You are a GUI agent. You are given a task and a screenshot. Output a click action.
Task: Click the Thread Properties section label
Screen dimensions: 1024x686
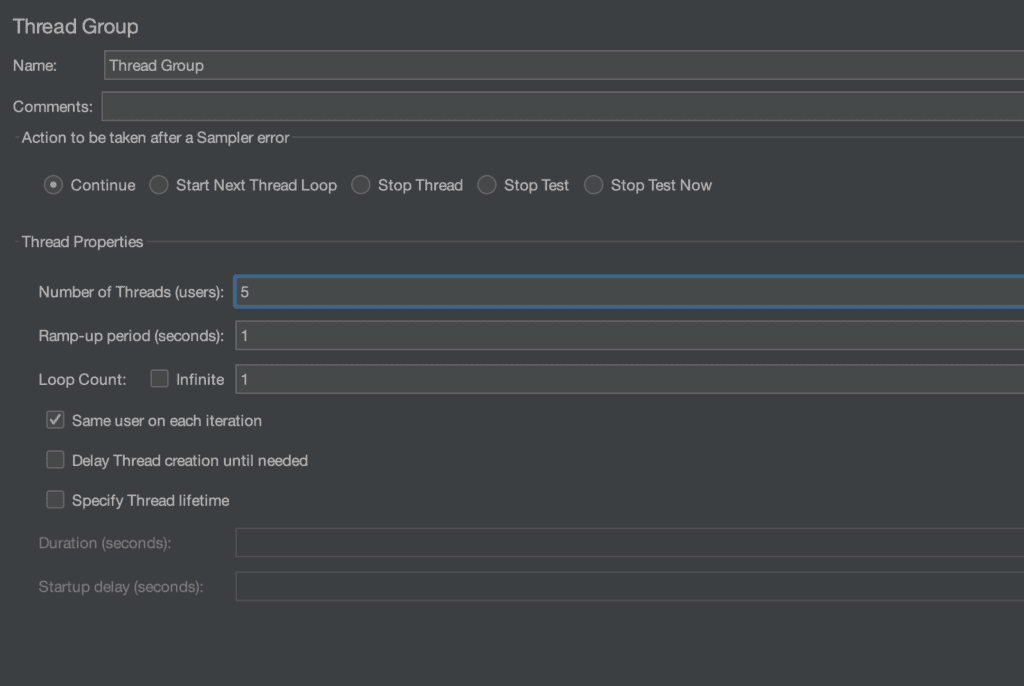click(x=82, y=242)
